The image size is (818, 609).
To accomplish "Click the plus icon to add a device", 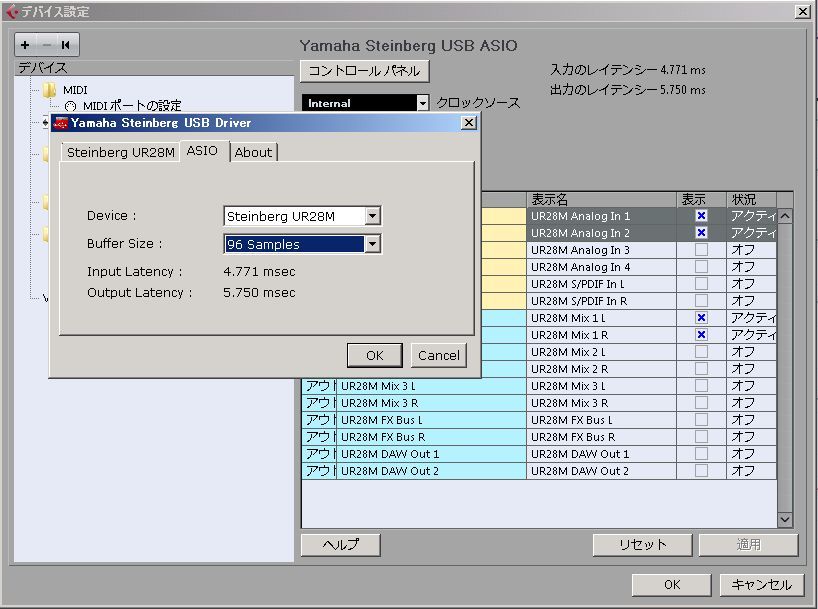I will 24,44.
